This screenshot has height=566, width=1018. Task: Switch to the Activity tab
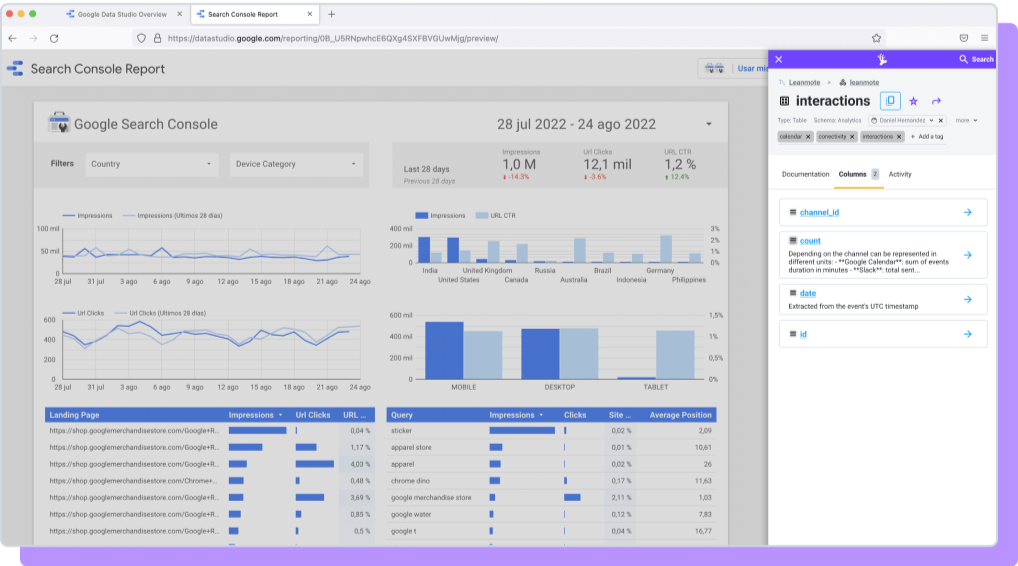coord(900,174)
